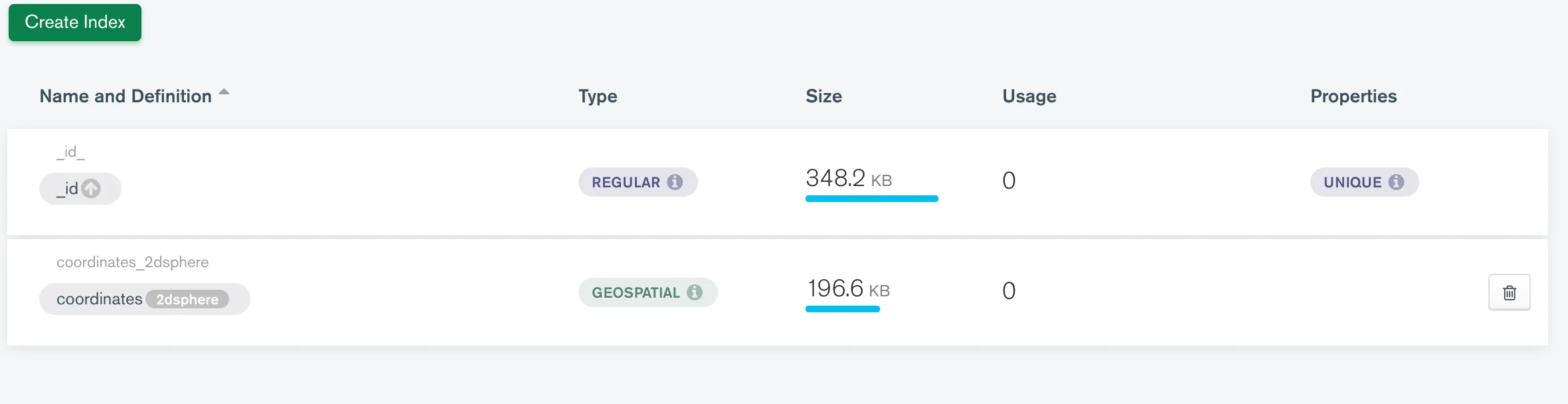Screen dimensions: 1568x404
Task: Open info icon on REGULAR type badge
Action: [x=675, y=182]
